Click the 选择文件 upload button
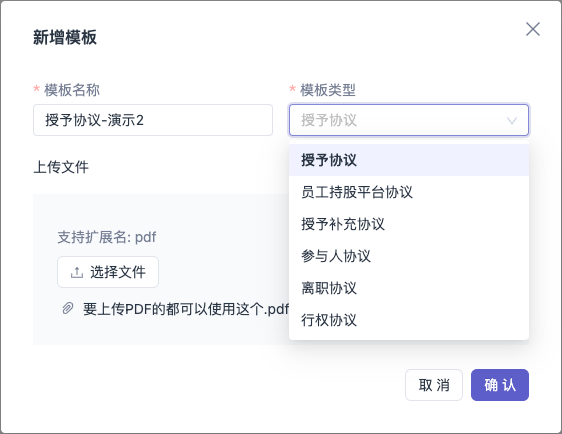This screenshot has height=434, width=562. coord(108,272)
